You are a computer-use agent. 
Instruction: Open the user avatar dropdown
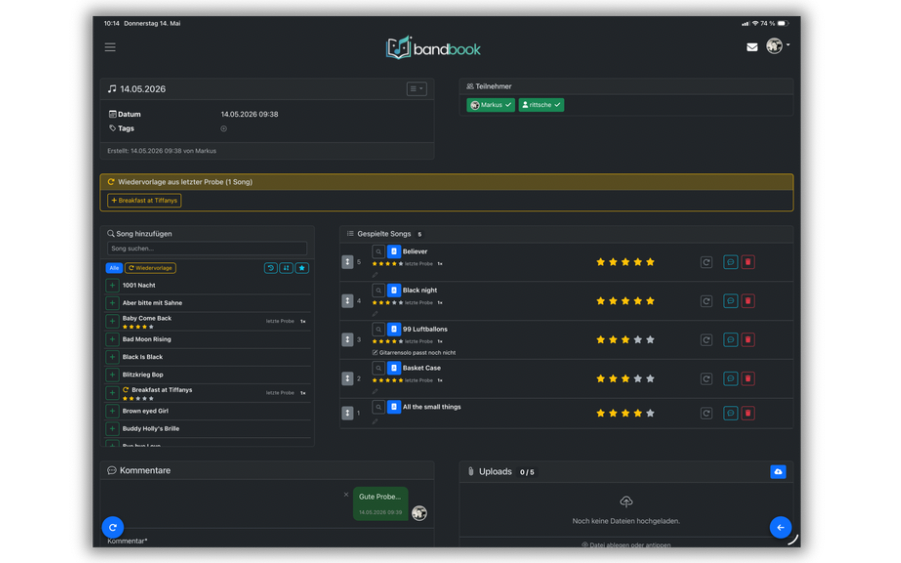click(777, 46)
